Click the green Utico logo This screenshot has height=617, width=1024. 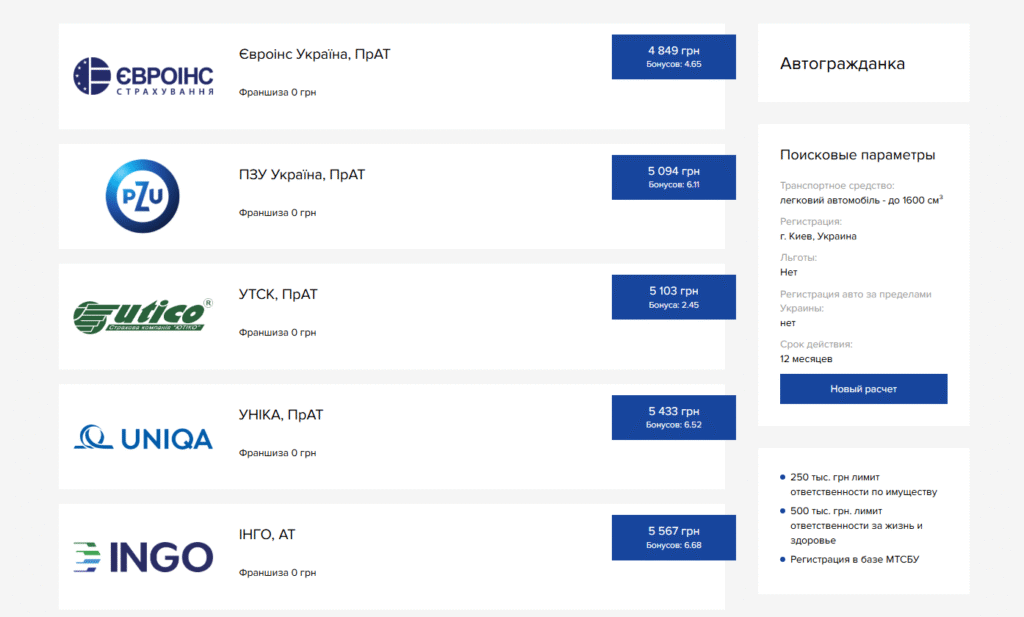(x=143, y=316)
